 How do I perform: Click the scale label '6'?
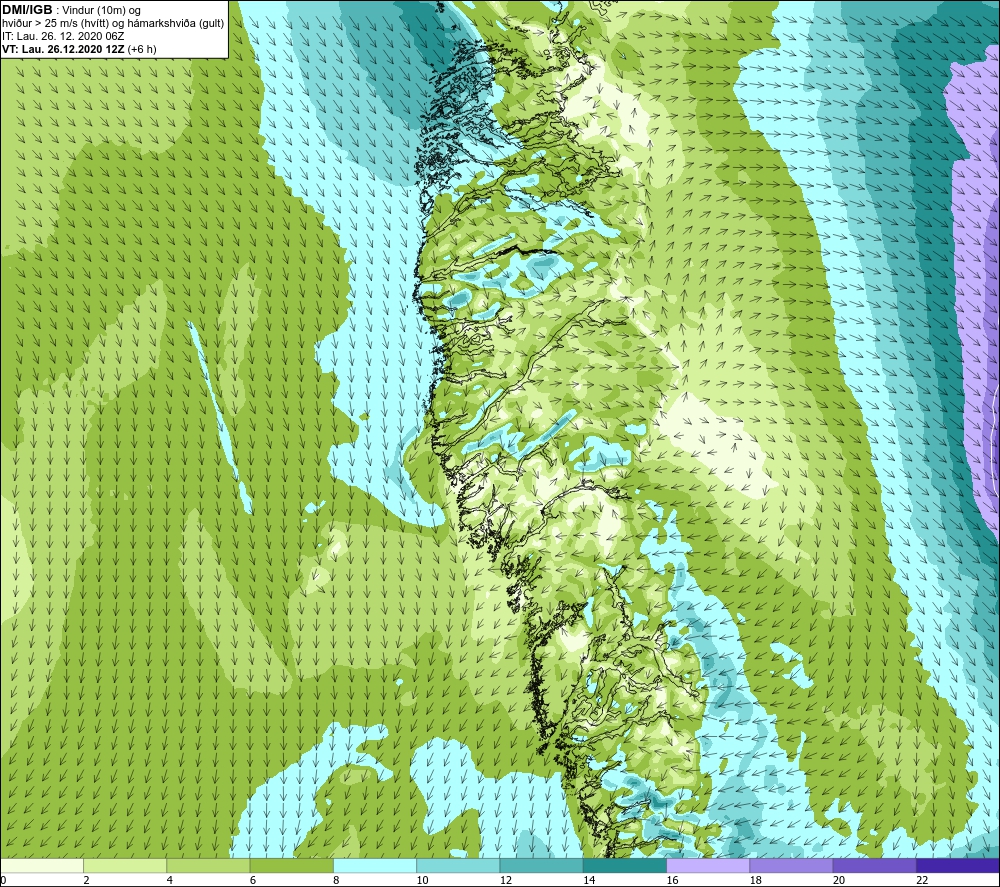[253, 881]
